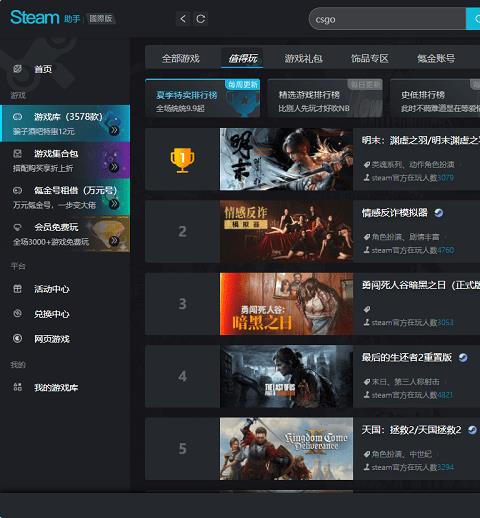The height and width of the screenshot is (518, 480).
Task: Open 活动中心 in the sidebar
Action: click(52, 289)
